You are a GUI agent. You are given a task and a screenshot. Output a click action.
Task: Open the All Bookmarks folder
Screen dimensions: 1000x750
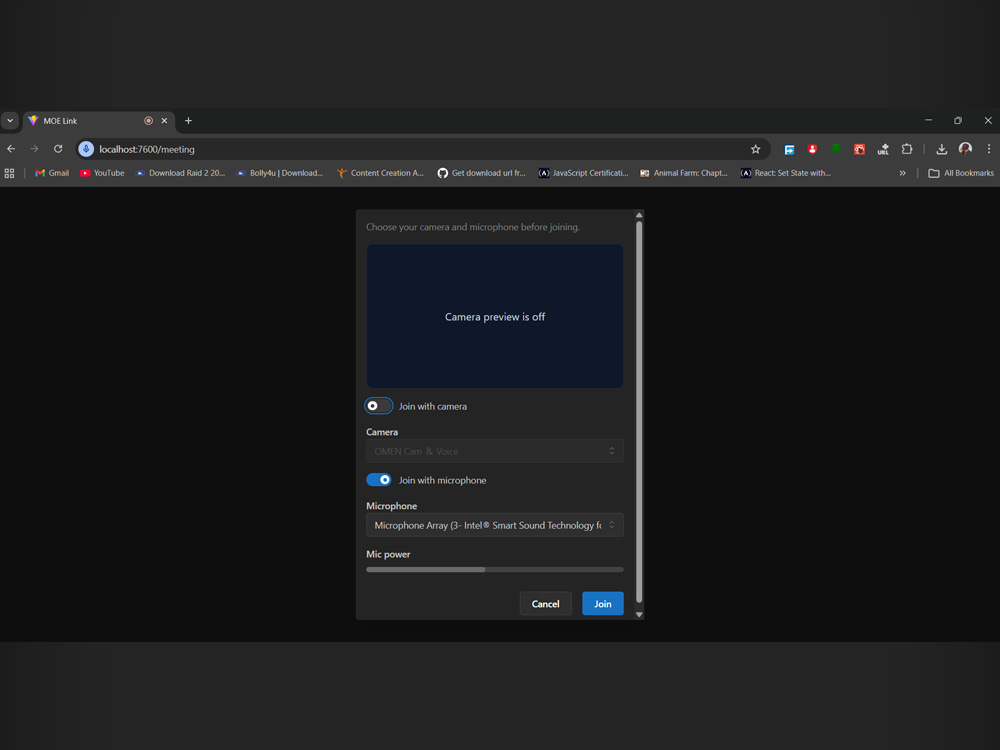point(961,173)
